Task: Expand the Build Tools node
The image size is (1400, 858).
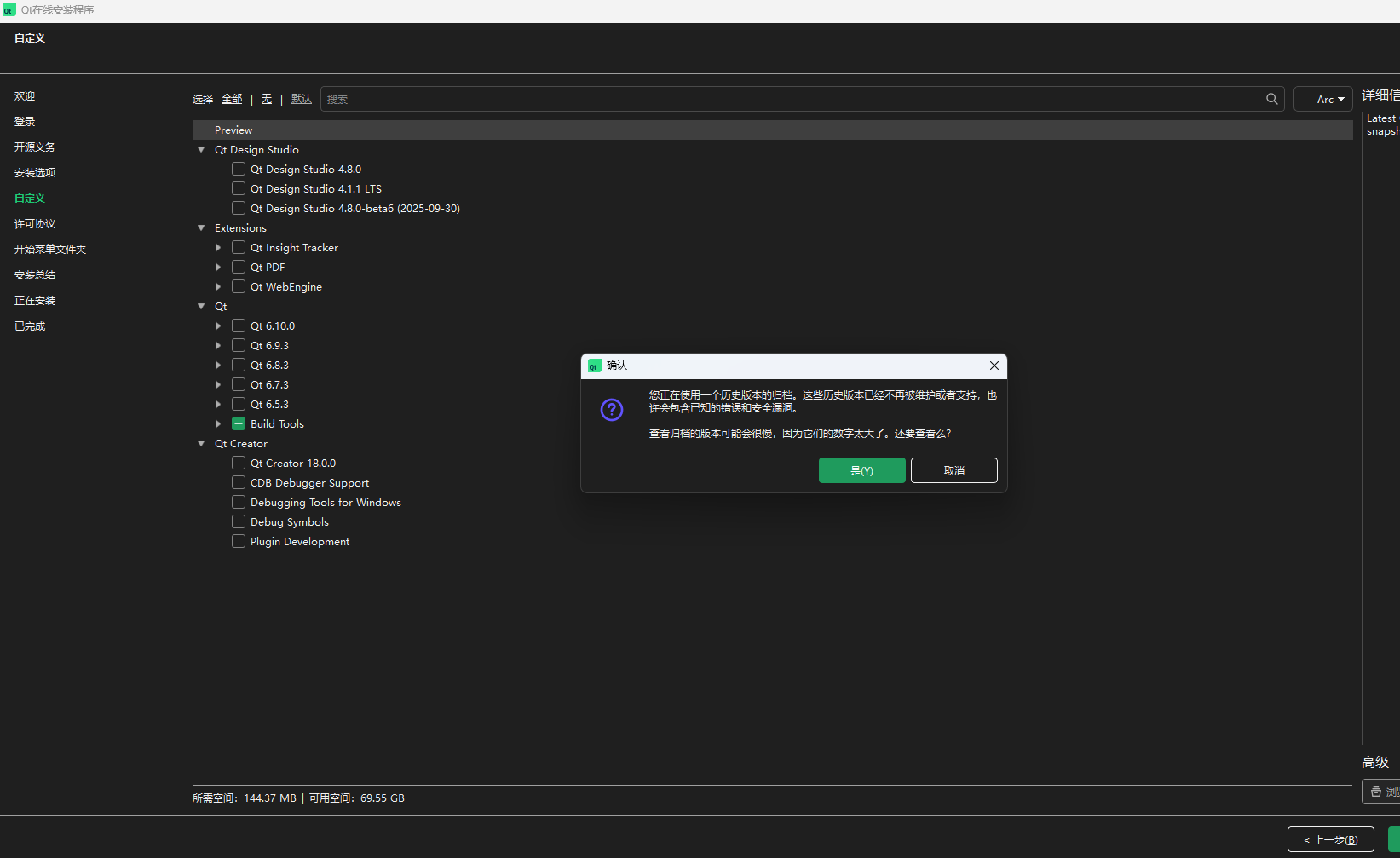Action: point(218,423)
